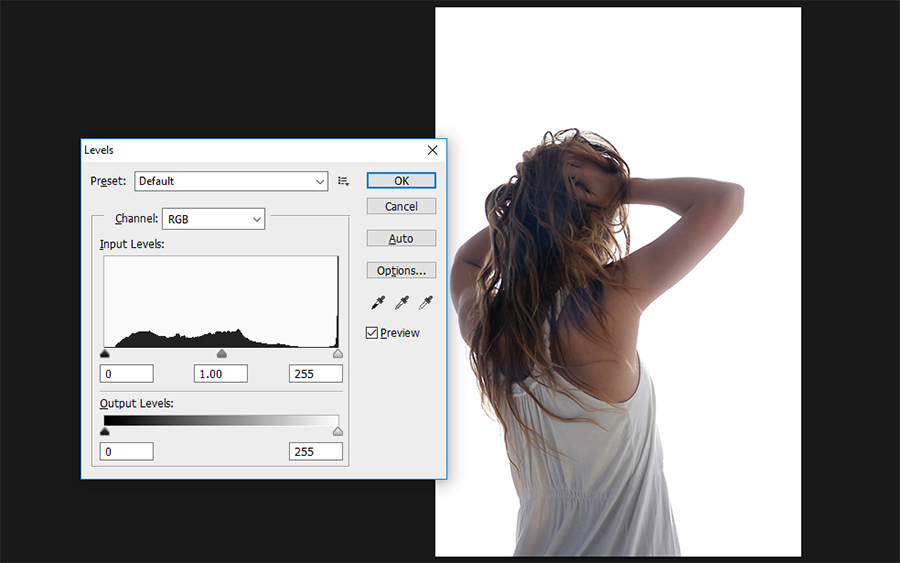
Task: Click the input shadow slider triangle
Action: 104,354
